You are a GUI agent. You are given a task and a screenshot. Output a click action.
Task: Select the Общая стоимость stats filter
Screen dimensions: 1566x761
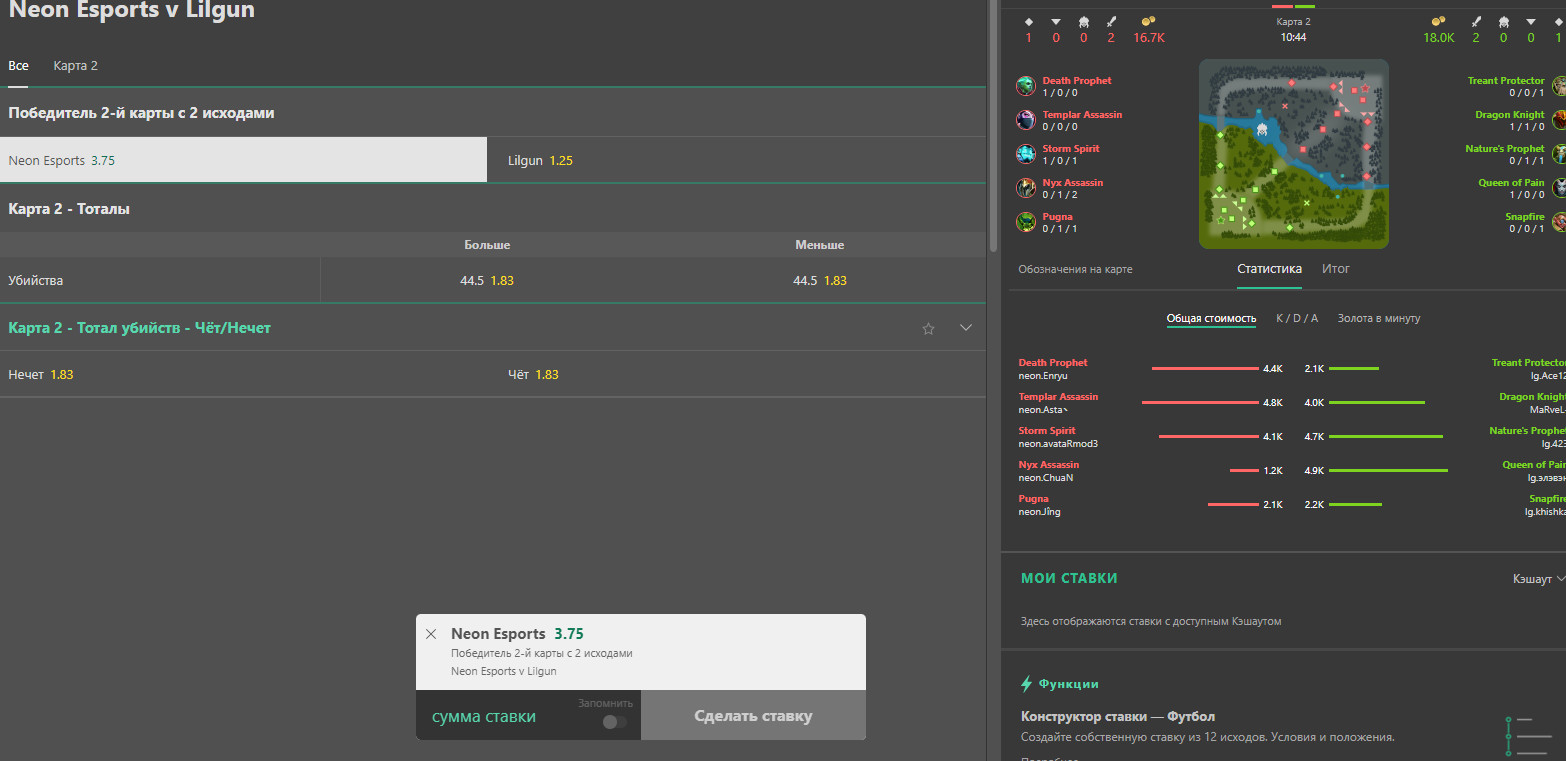(1211, 319)
